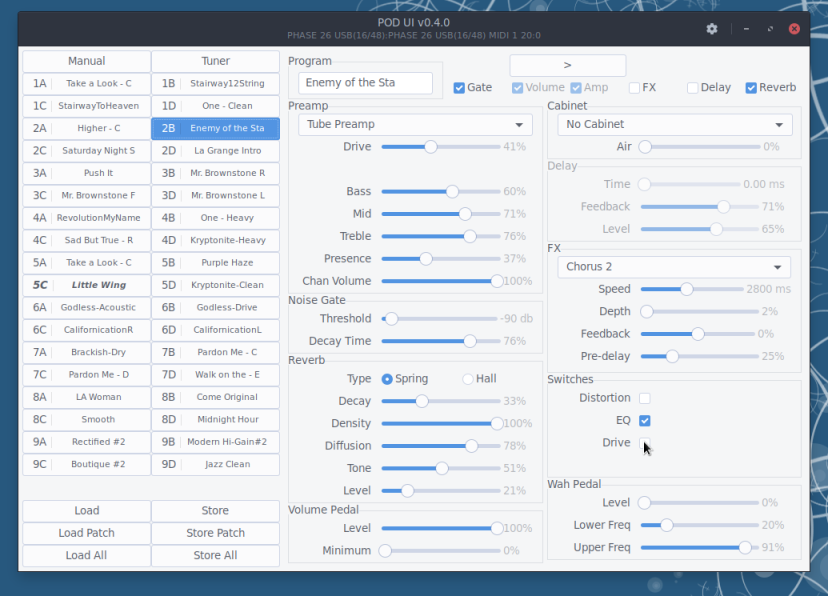828x596 pixels.
Task: Select Hall reverb type
Action: point(468,379)
